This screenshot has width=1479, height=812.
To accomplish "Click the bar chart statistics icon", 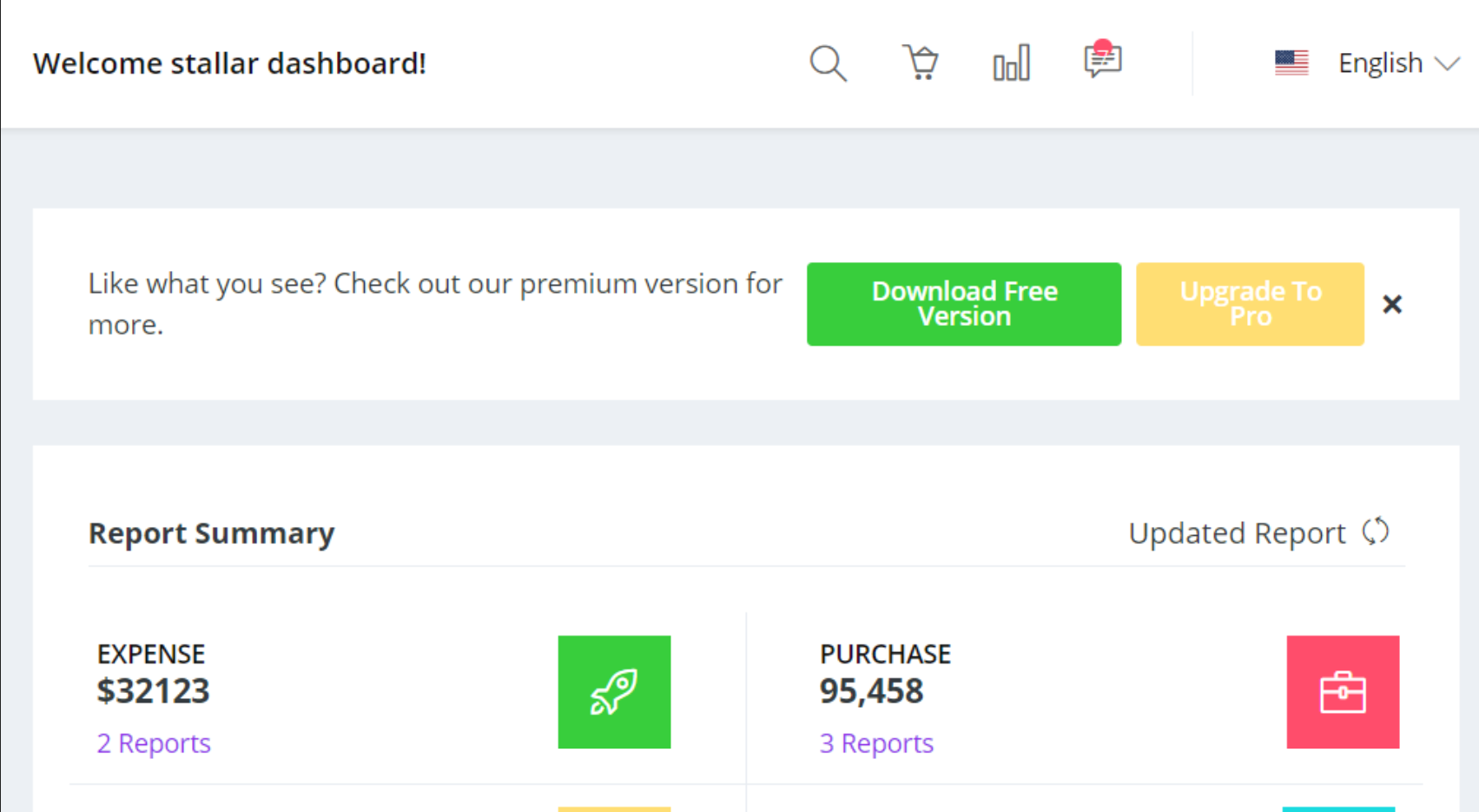I will [x=1011, y=63].
